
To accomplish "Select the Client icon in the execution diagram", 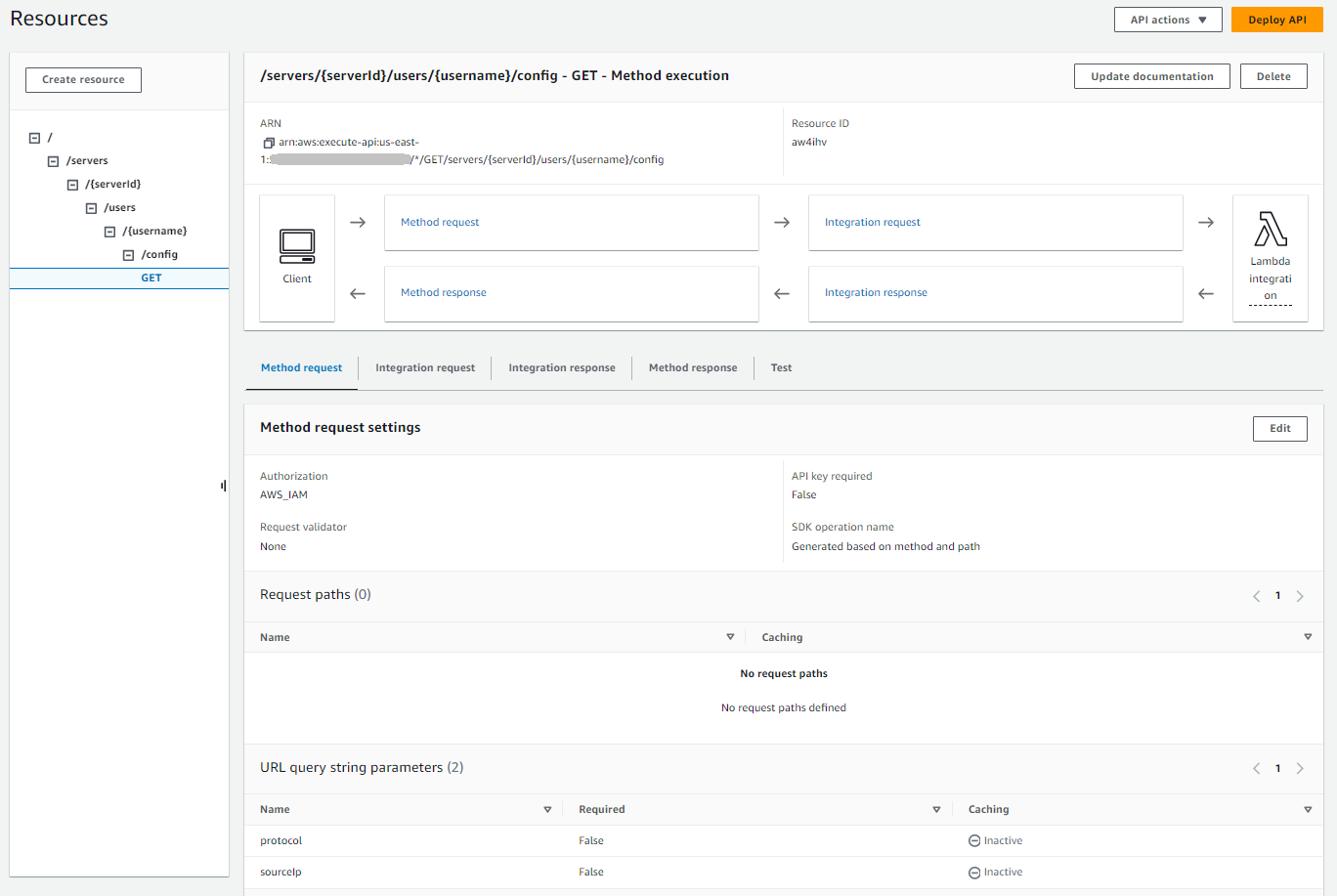I will pos(297,247).
